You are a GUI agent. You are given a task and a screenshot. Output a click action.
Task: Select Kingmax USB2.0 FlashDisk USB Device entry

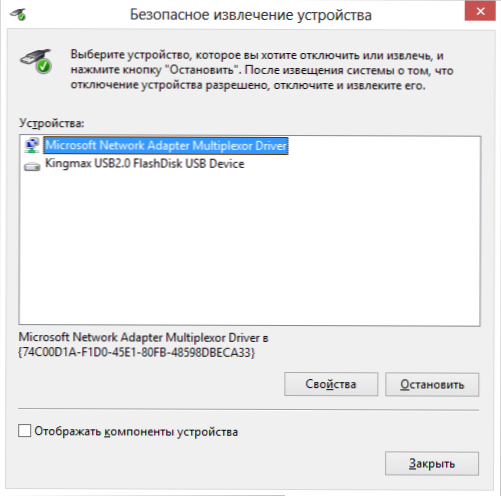tap(145, 164)
